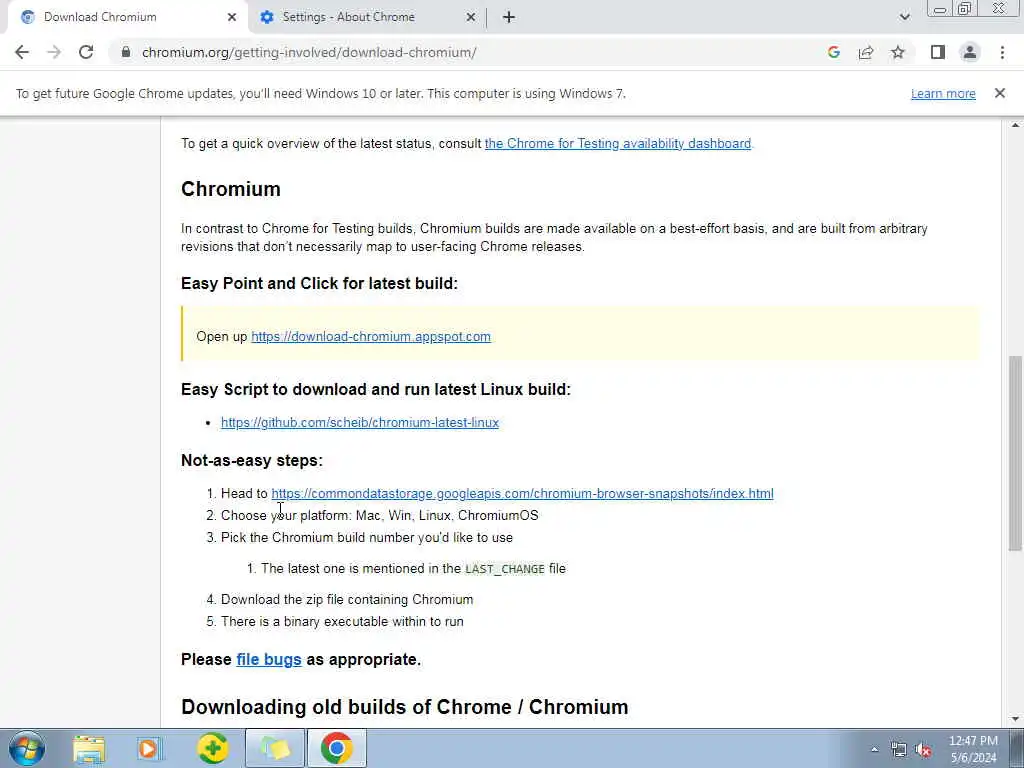1024x768 pixels.
Task: Open Chrome's three-dot menu
Action: point(1002,52)
